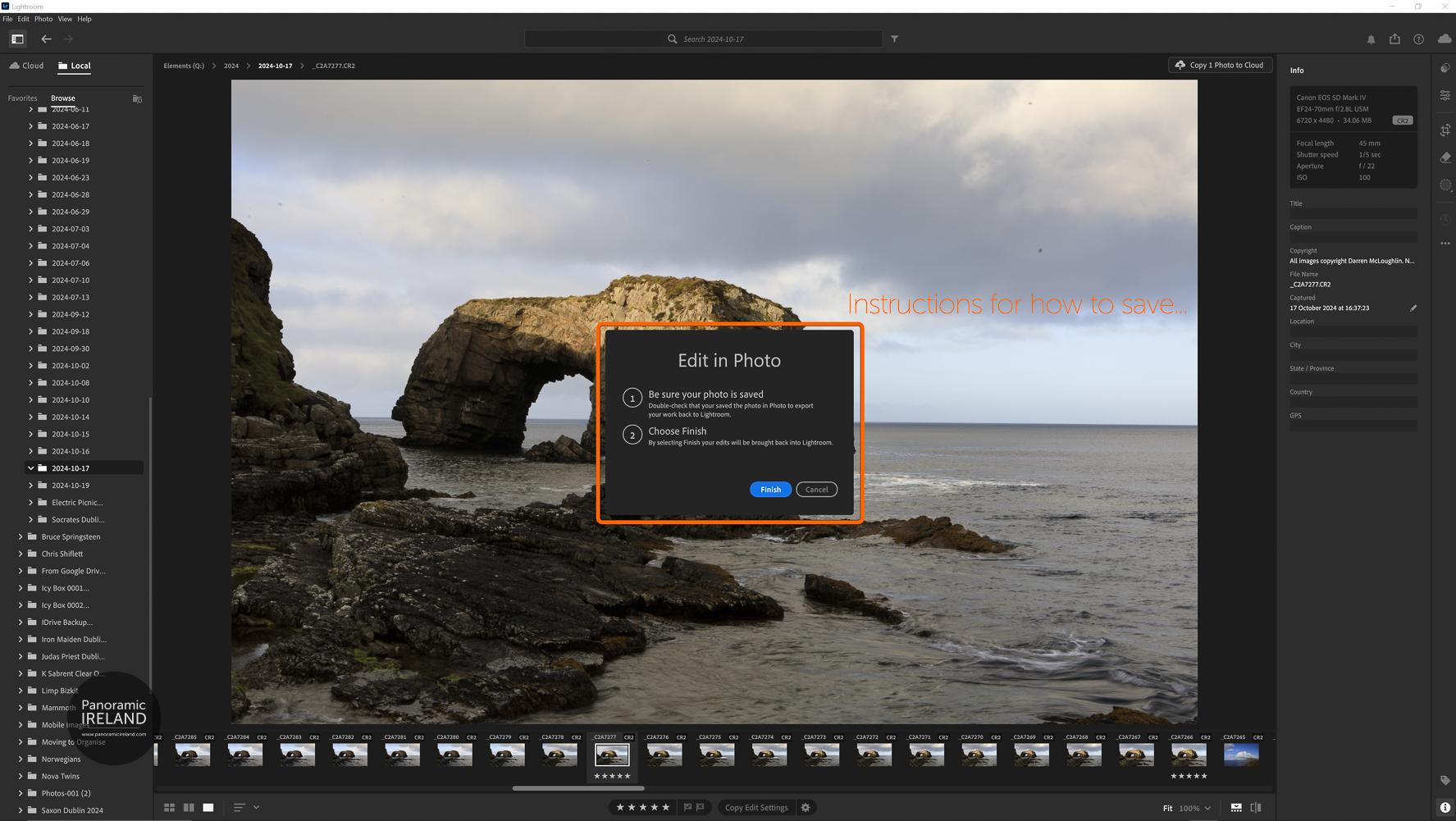
Task: Open the zoom percentage dropdown
Action: coord(1195,809)
